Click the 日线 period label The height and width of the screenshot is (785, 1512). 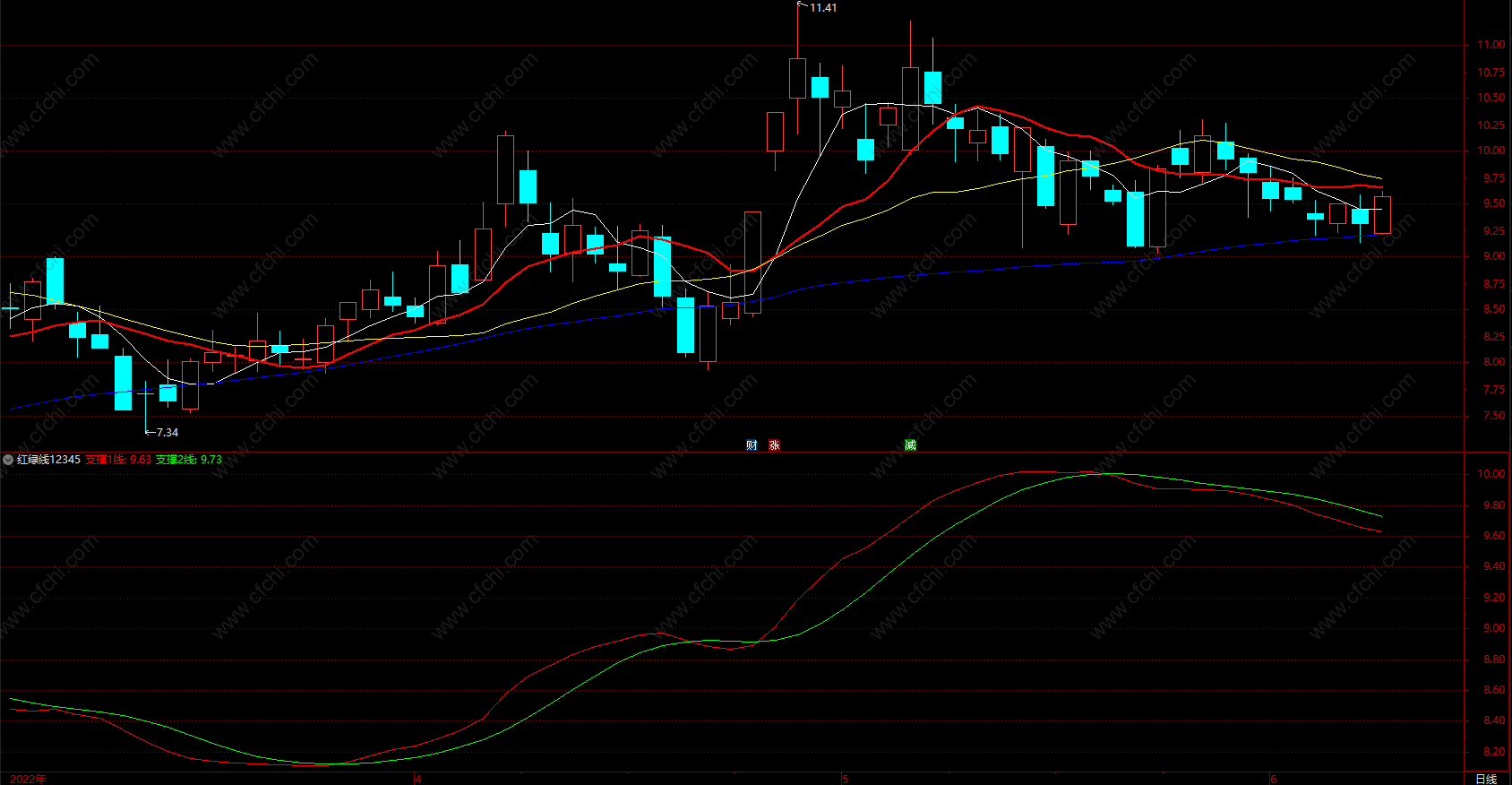[1486, 779]
